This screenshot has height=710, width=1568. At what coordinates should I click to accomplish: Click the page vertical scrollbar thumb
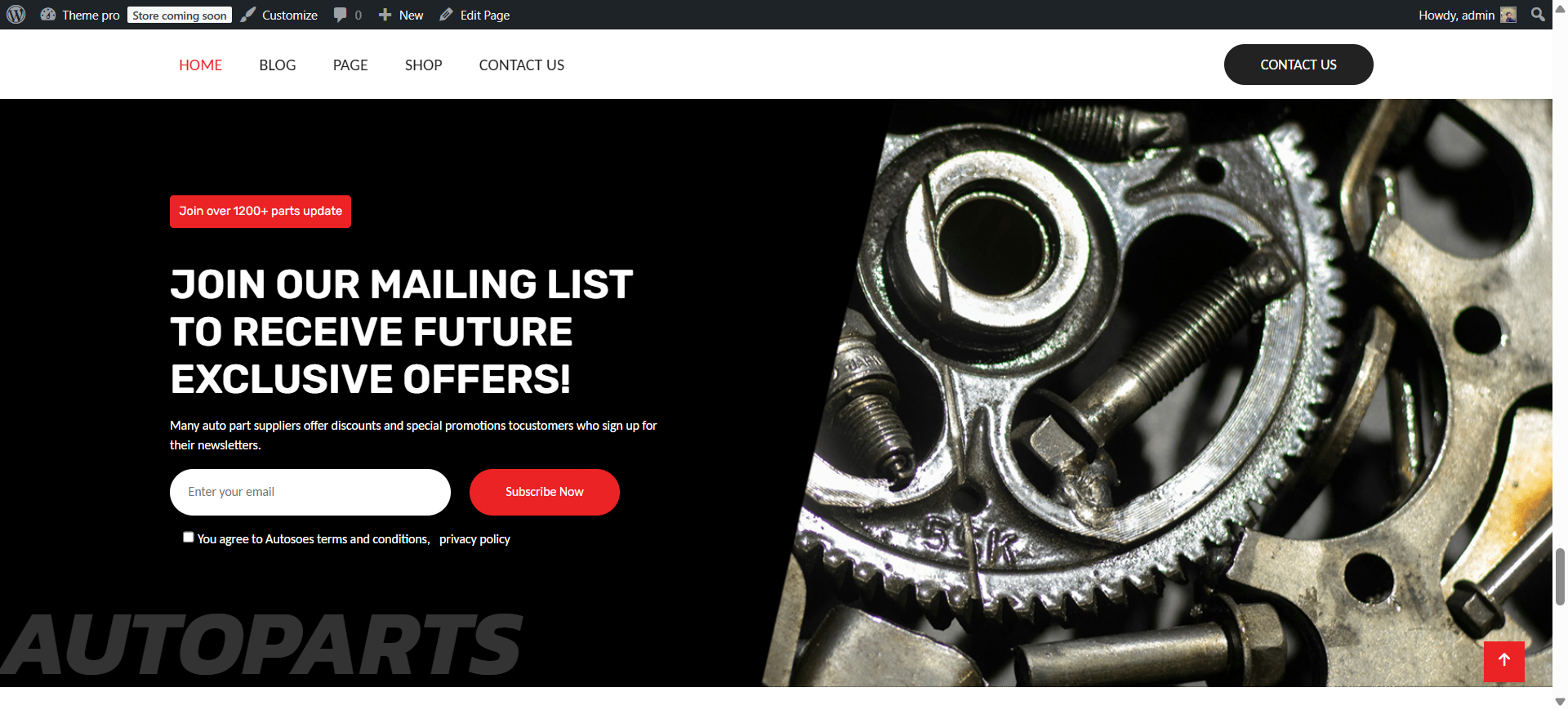point(1560,576)
